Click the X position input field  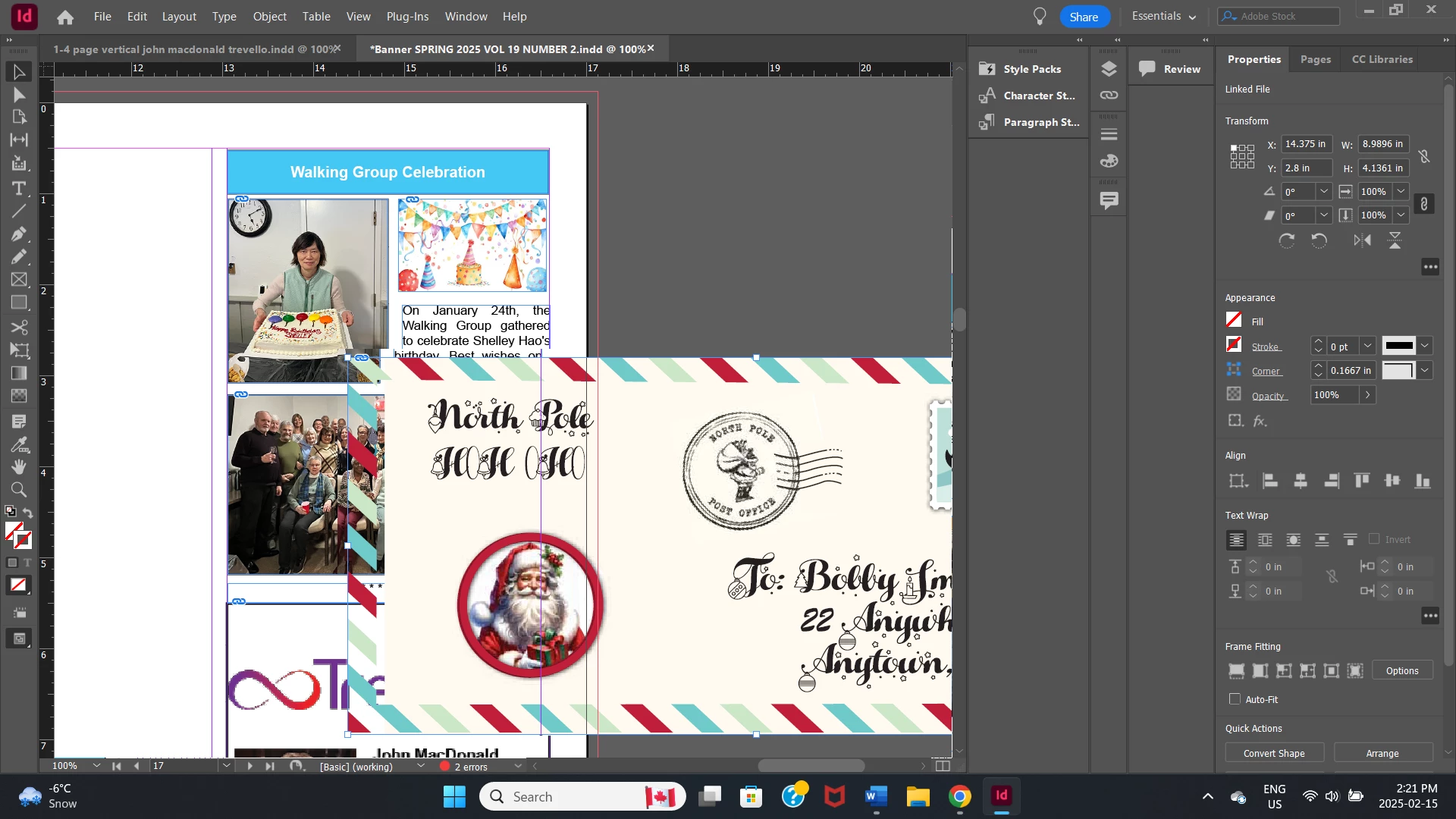pyautogui.click(x=1306, y=144)
